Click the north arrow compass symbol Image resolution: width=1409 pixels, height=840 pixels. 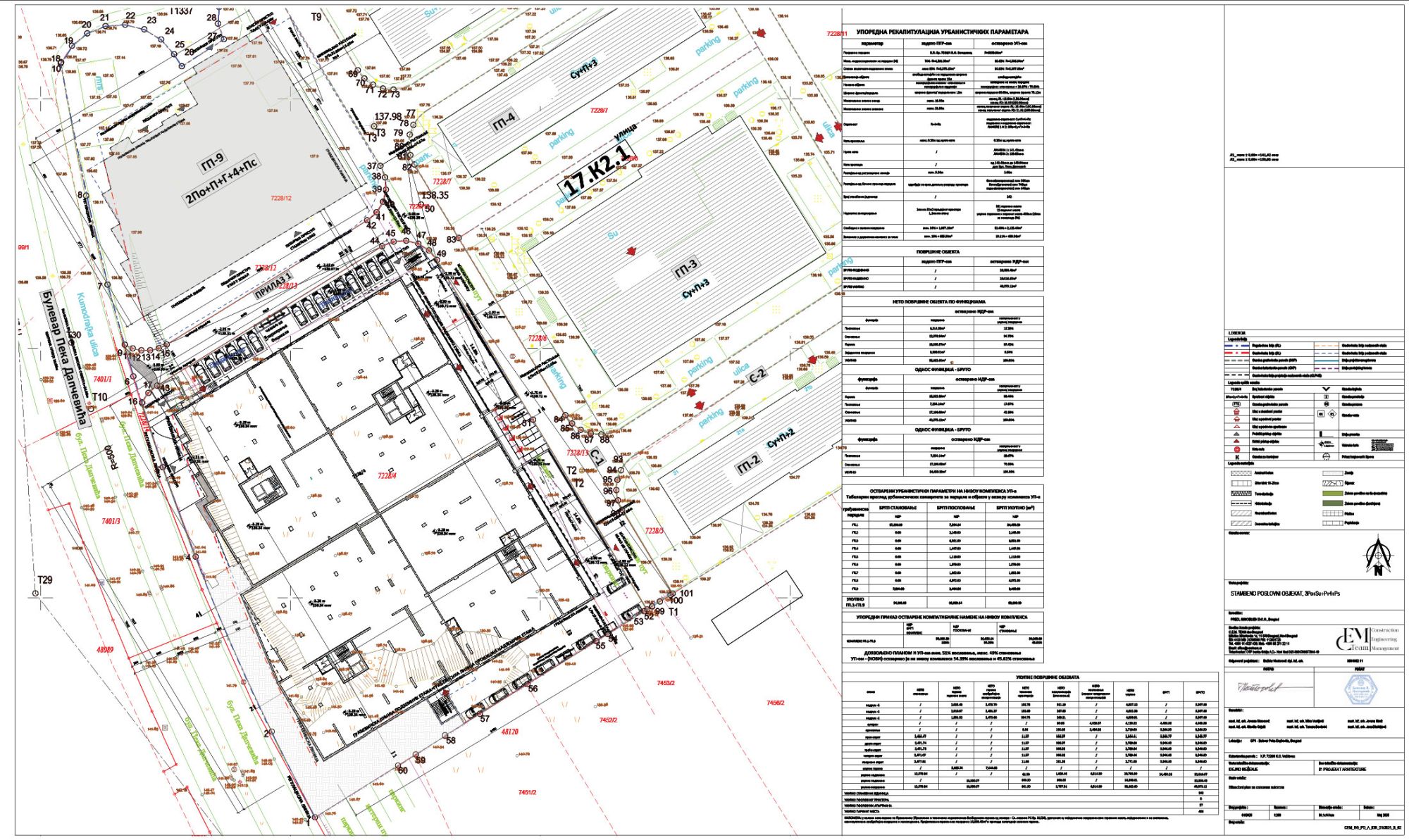[x=1377, y=556]
